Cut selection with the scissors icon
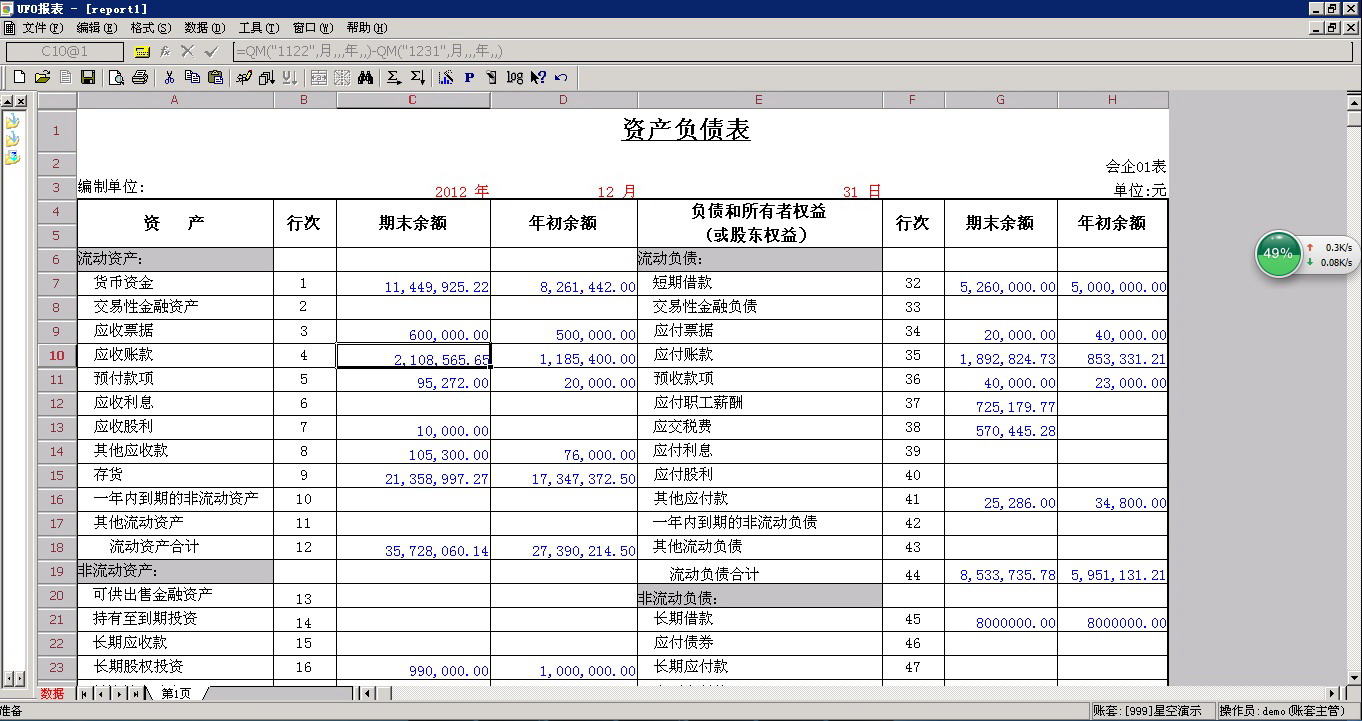 pos(169,77)
